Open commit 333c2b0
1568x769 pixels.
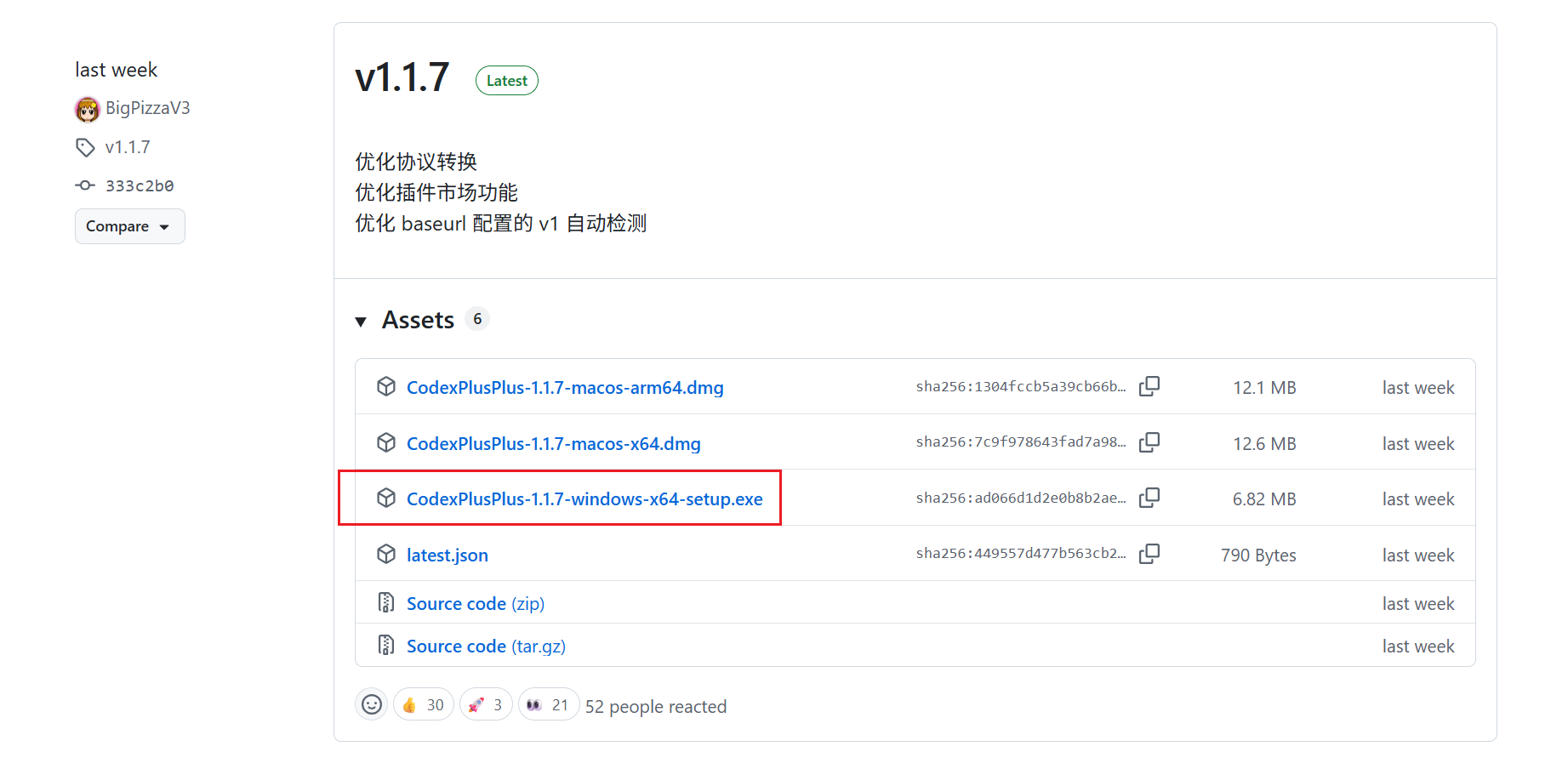pos(140,185)
